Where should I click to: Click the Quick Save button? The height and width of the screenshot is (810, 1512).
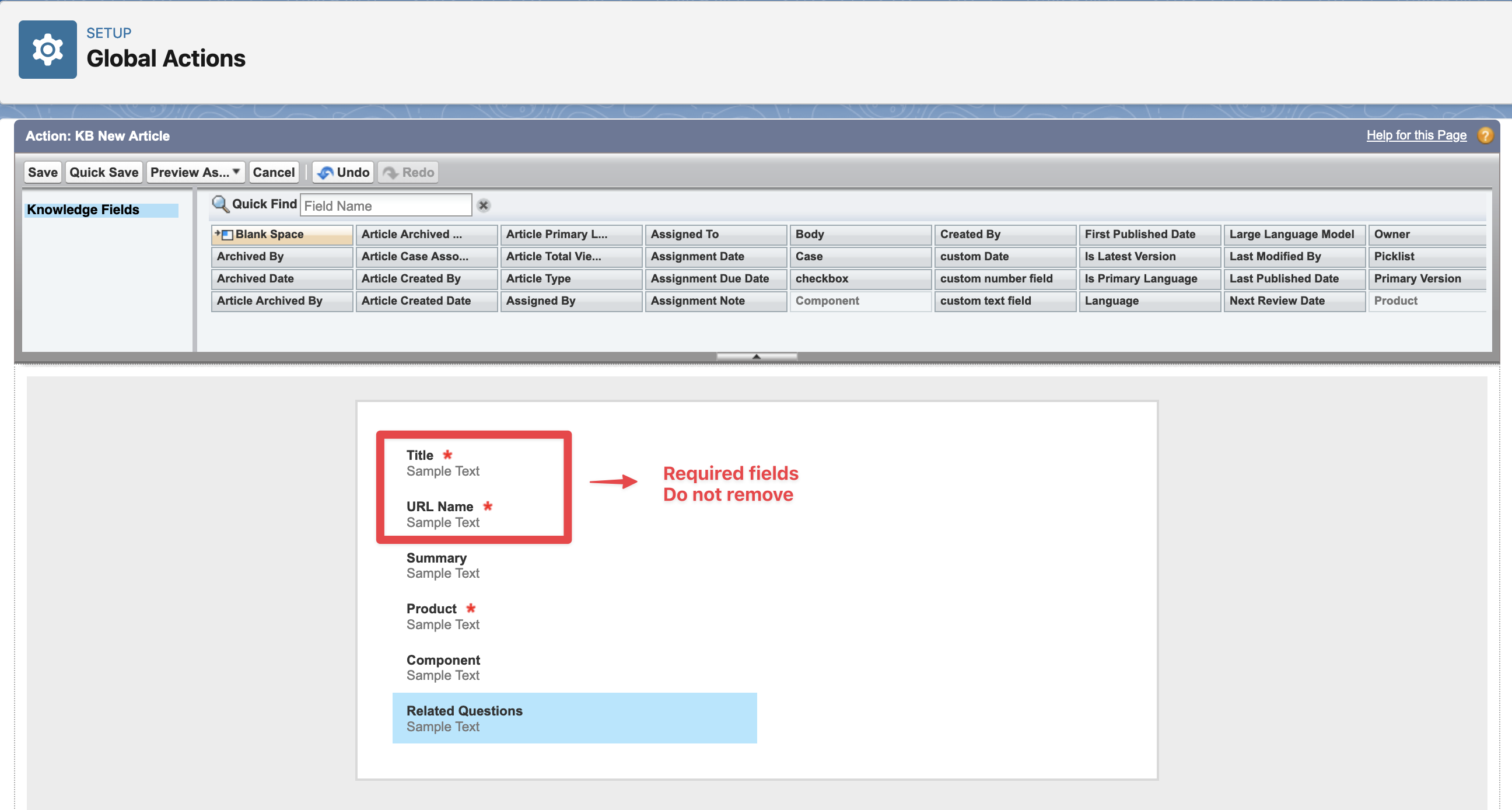(103, 172)
